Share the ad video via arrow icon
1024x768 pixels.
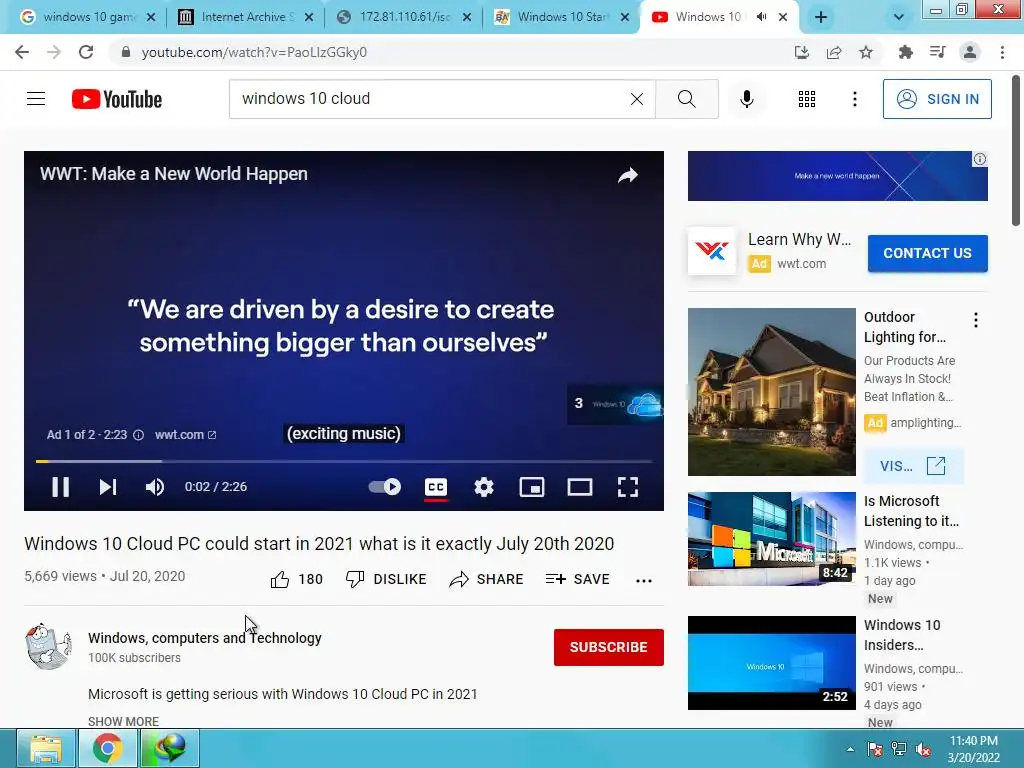point(628,175)
